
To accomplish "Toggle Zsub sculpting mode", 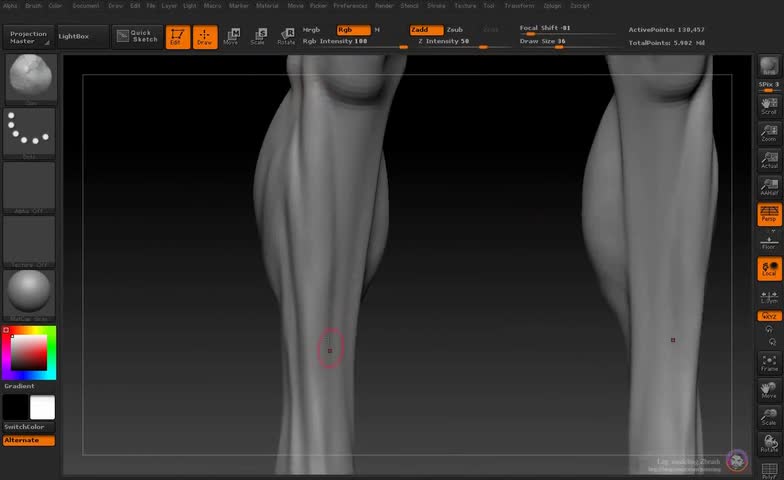I will pyautogui.click(x=454, y=30).
